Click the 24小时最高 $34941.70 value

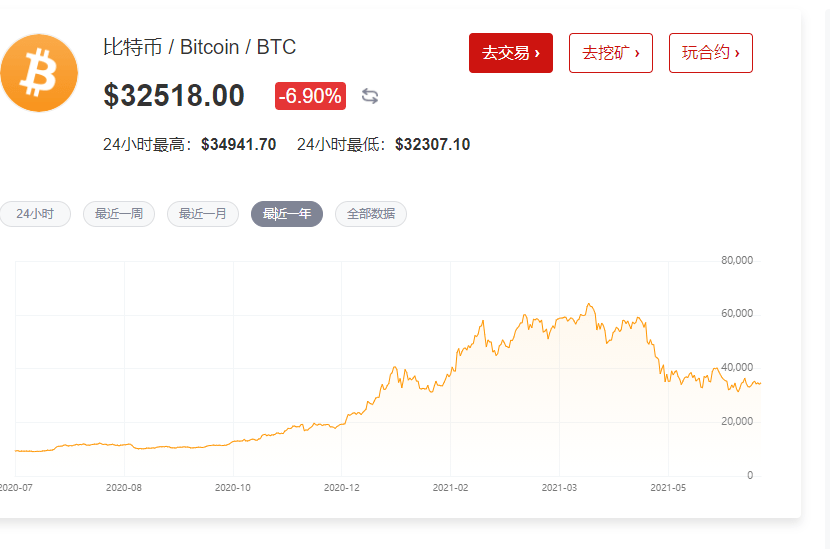239,144
